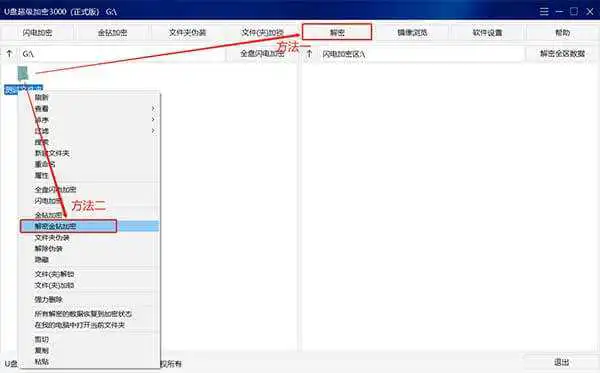Viewport: 600px width, 373px height.
Task: Open 镜像浏览 from the toolbar
Action: click(412, 33)
